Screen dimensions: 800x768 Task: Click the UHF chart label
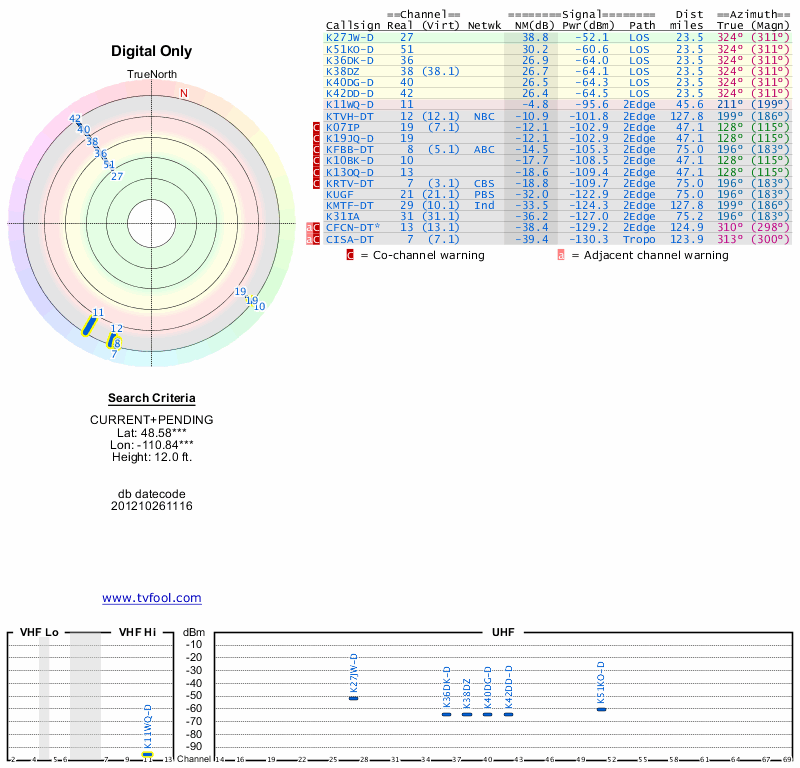click(x=503, y=632)
